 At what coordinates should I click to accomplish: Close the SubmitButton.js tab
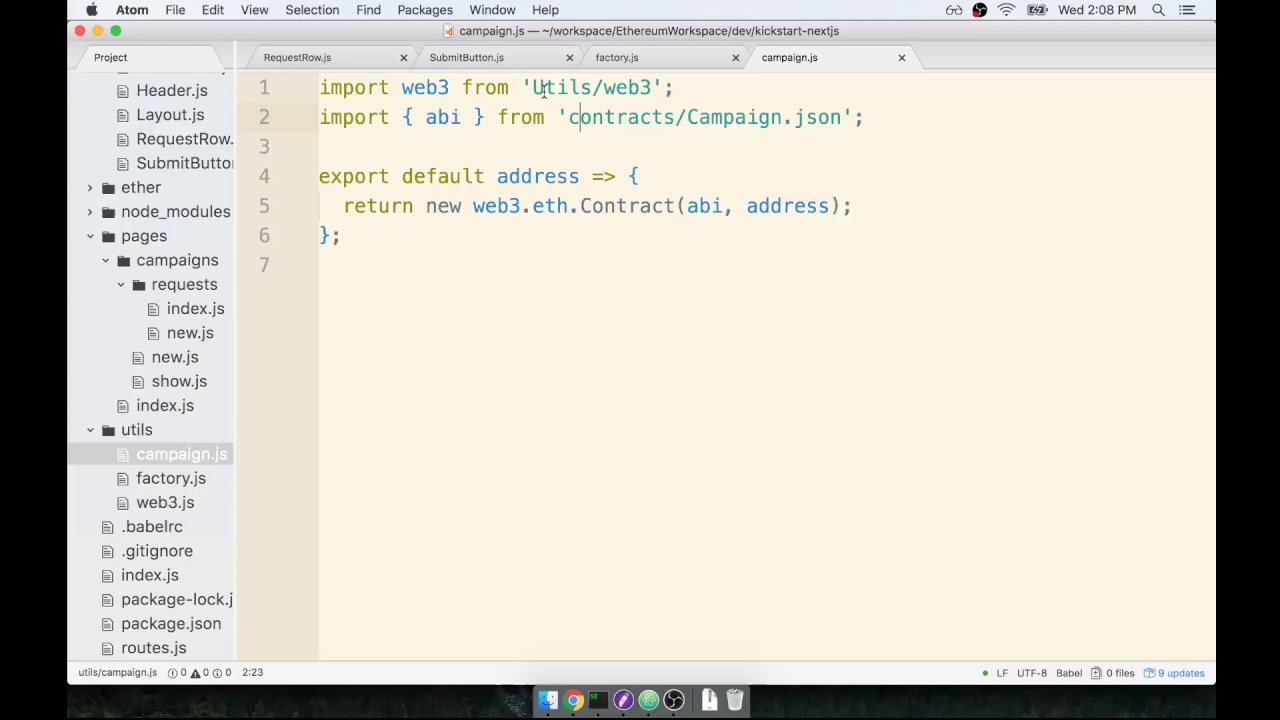point(570,58)
